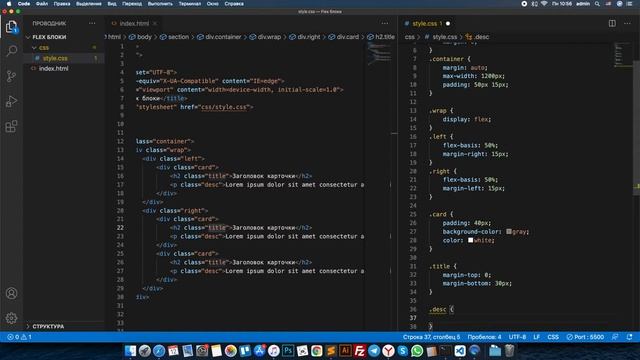Collapse the css folder in Explorer
Image resolution: width=640 pixels, height=360 pixels.
click(44, 48)
